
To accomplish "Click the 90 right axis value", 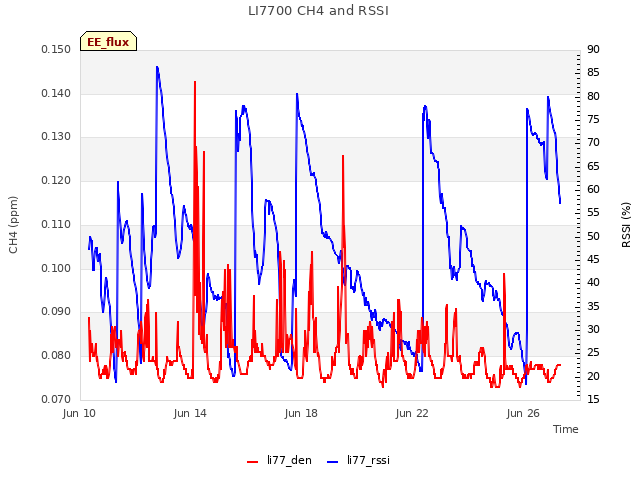I will 593,50.
